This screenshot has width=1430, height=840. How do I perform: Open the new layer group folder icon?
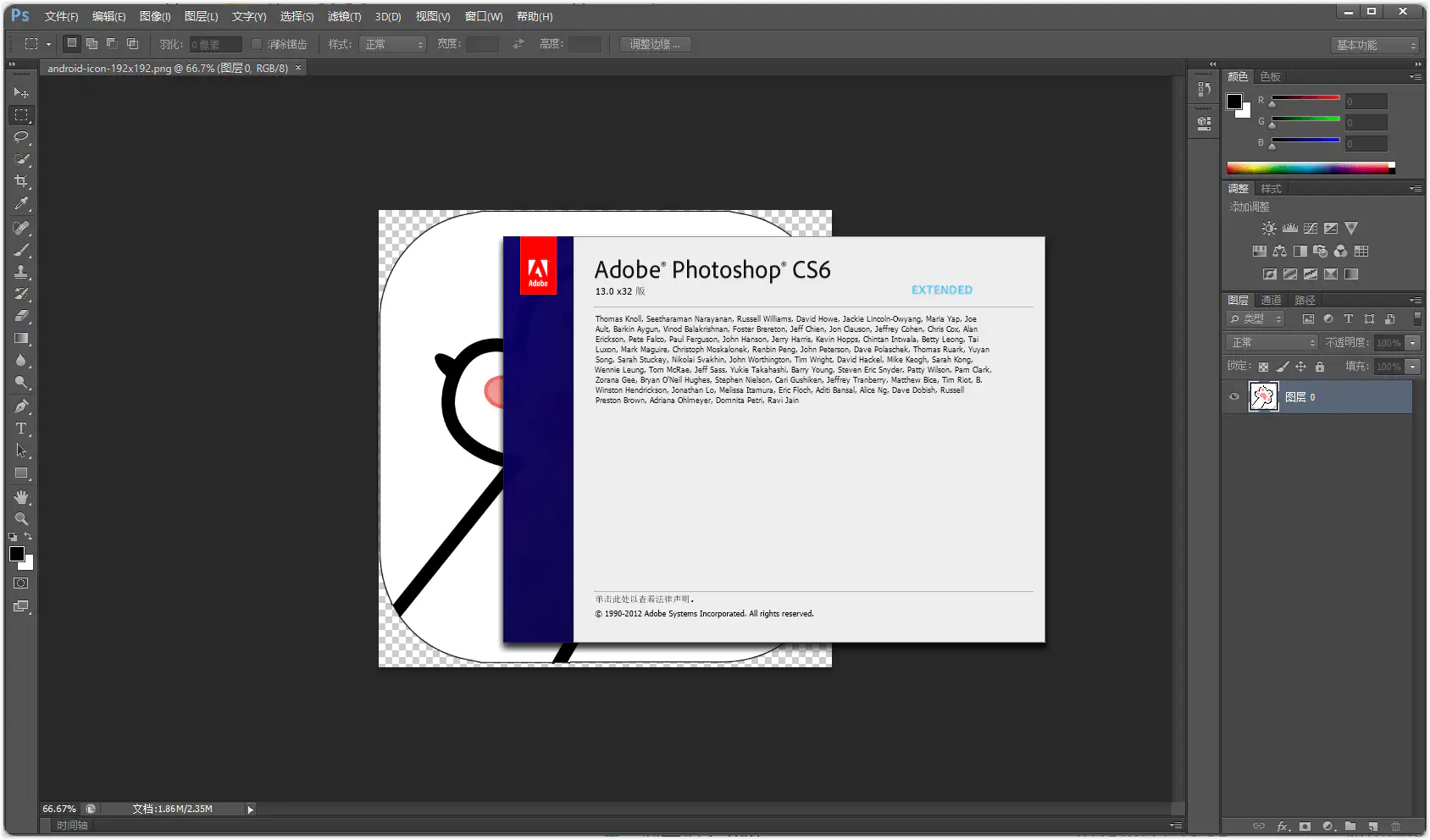(x=1350, y=826)
